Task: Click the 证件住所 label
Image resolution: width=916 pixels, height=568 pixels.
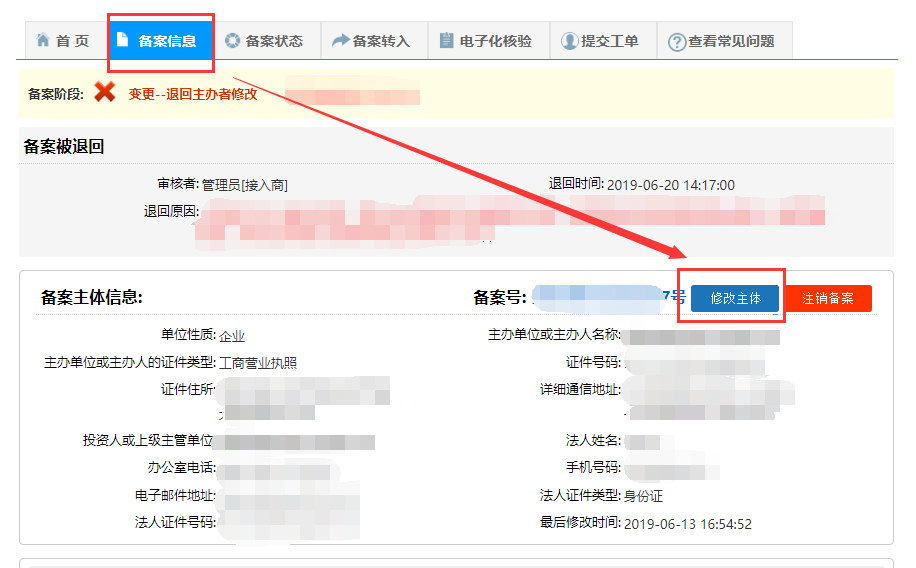Action: (188, 389)
